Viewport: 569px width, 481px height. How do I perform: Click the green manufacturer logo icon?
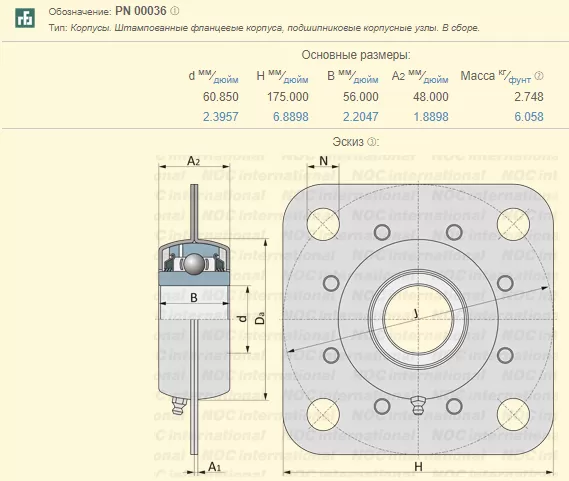click(25, 17)
